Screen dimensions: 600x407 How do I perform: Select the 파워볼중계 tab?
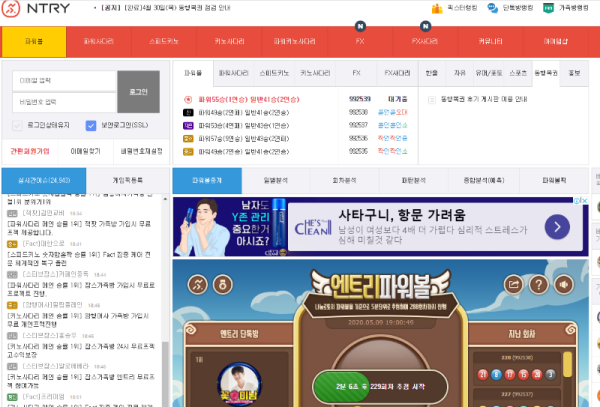207,180
